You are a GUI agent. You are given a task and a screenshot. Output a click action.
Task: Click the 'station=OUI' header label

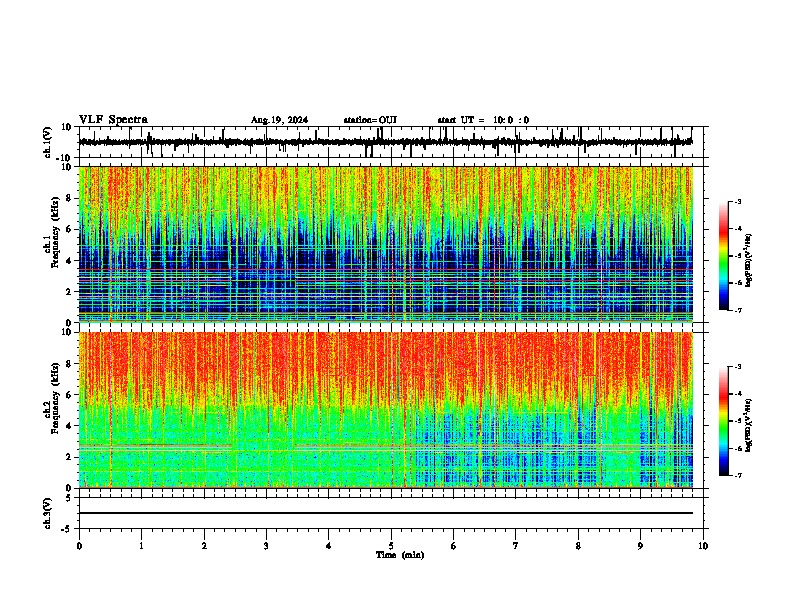[370, 120]
